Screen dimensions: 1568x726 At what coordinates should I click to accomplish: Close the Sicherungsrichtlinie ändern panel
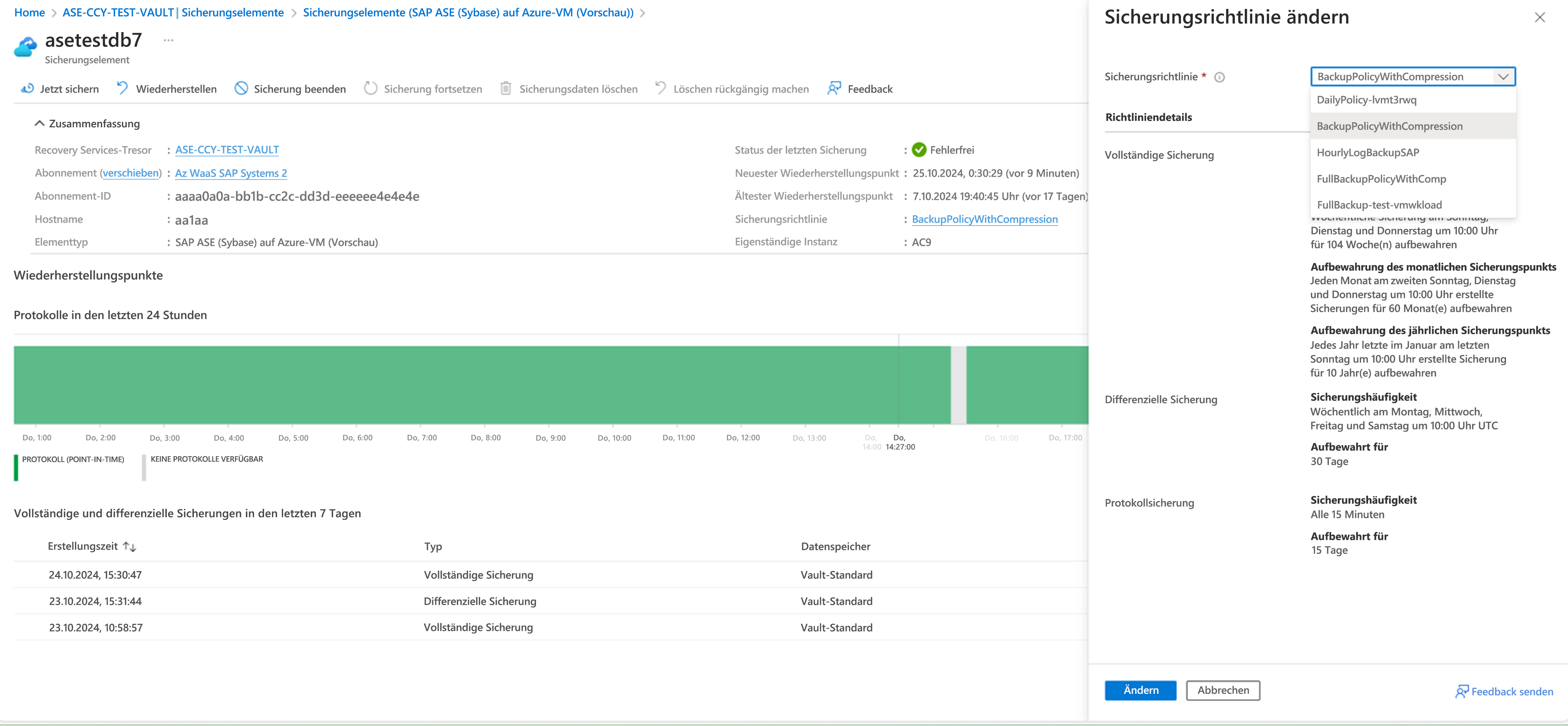(x=1539, y=18)
